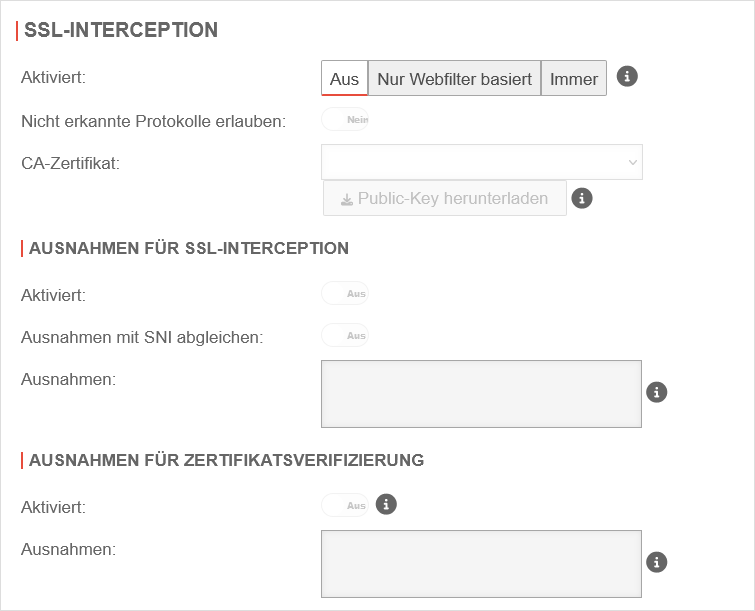Click the AUSNAHMEN FÜR ZERTIFIKATSVERIFIZIERUNG heading

226,460
